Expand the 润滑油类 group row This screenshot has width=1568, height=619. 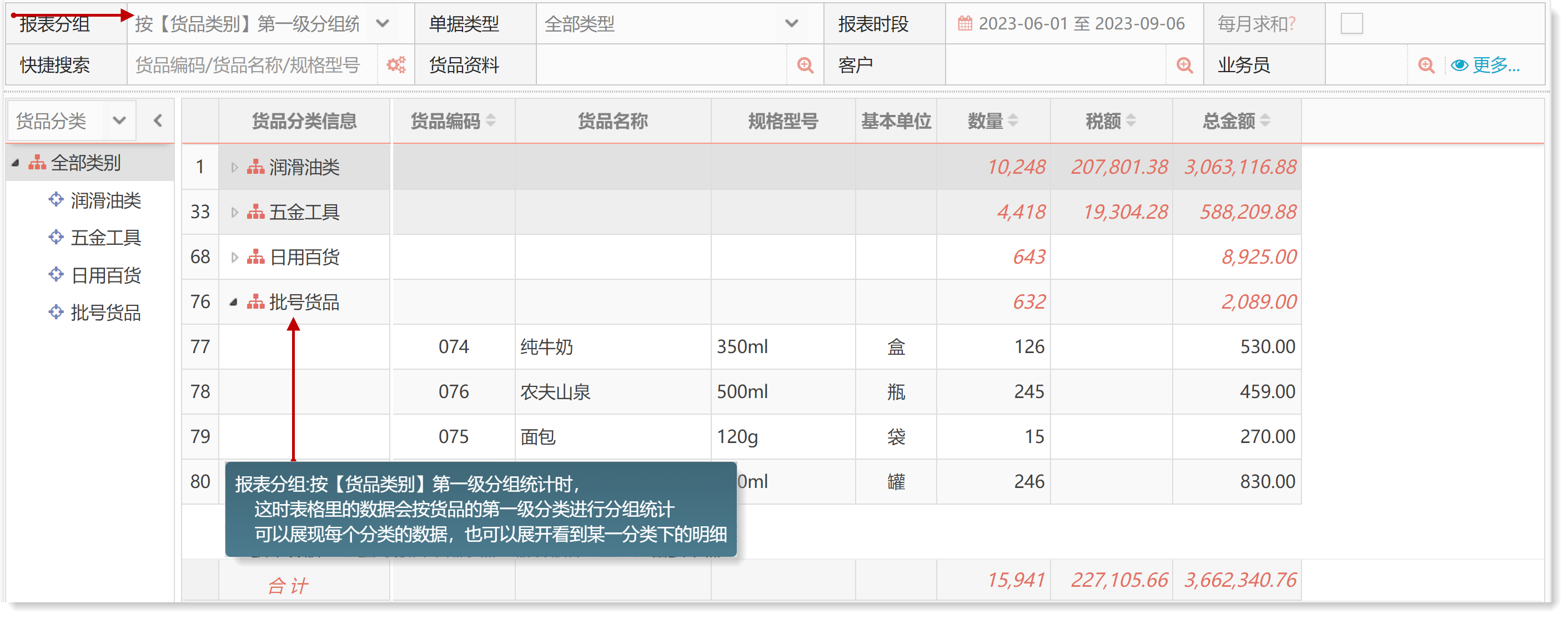pos(234,167)
